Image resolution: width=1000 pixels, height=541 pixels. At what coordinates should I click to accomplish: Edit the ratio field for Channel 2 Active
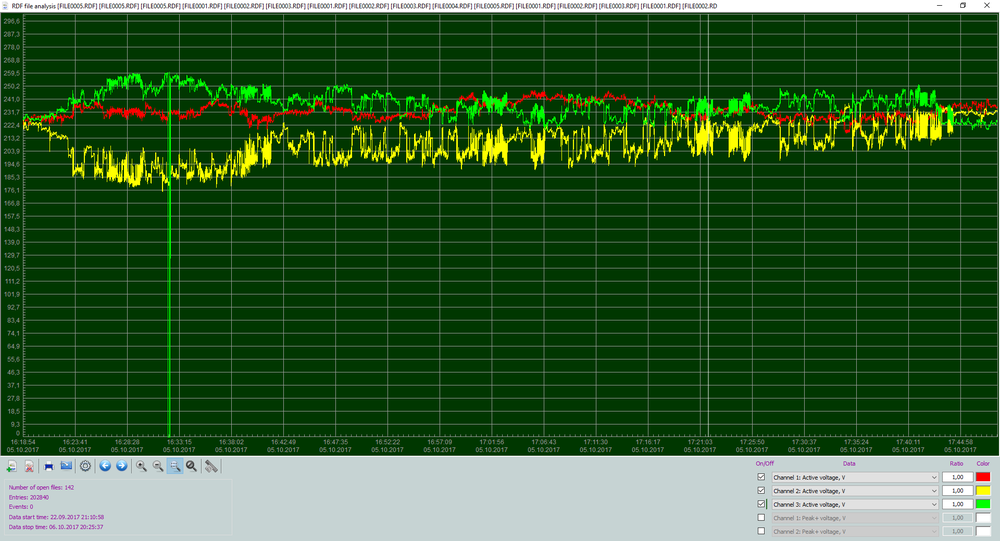click(957, 491)
